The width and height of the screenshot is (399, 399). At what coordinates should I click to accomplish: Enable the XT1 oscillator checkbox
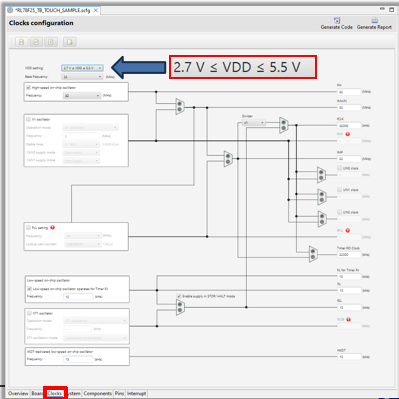(29, 313)
